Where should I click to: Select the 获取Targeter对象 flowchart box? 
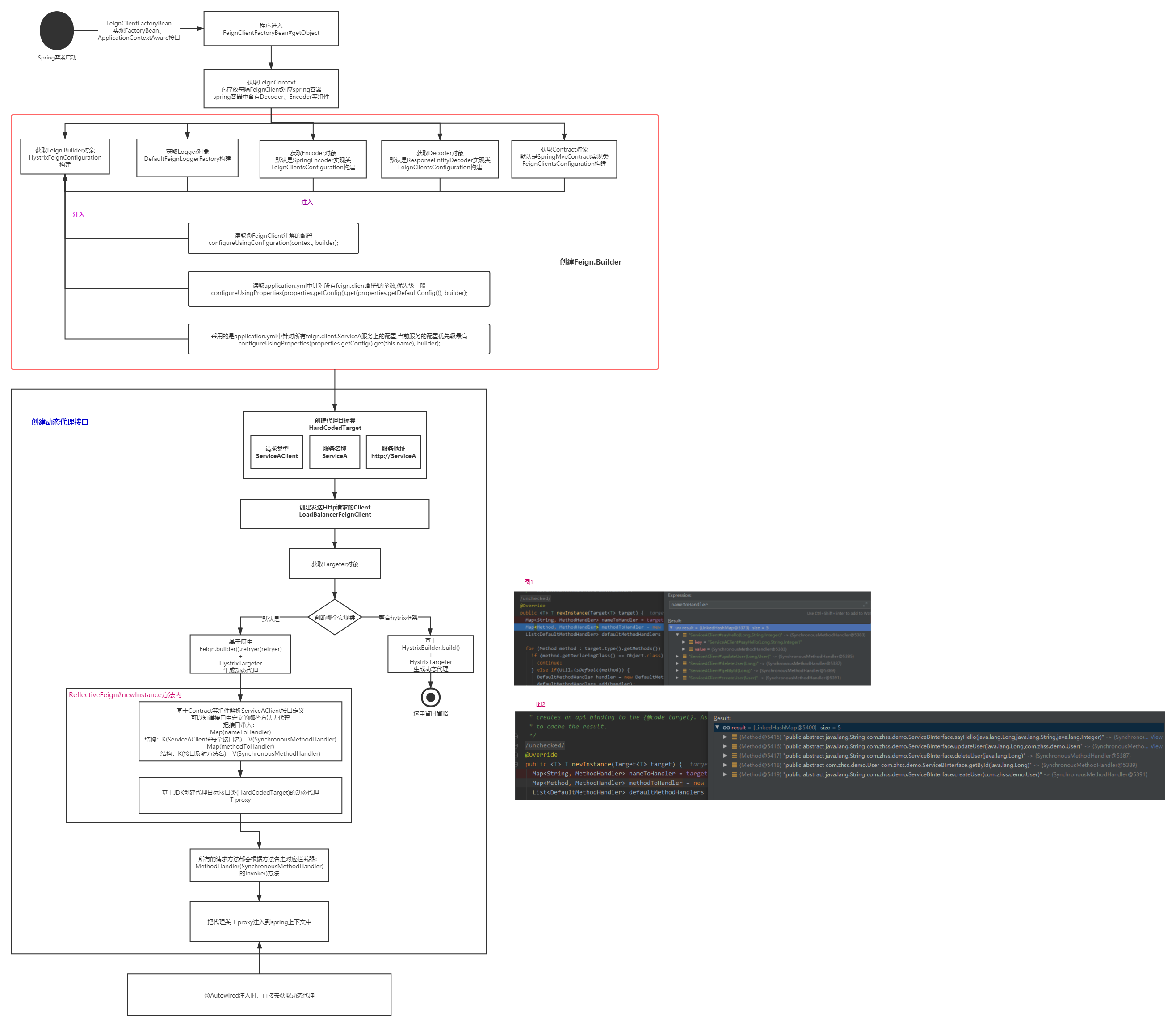click(335, 564)
